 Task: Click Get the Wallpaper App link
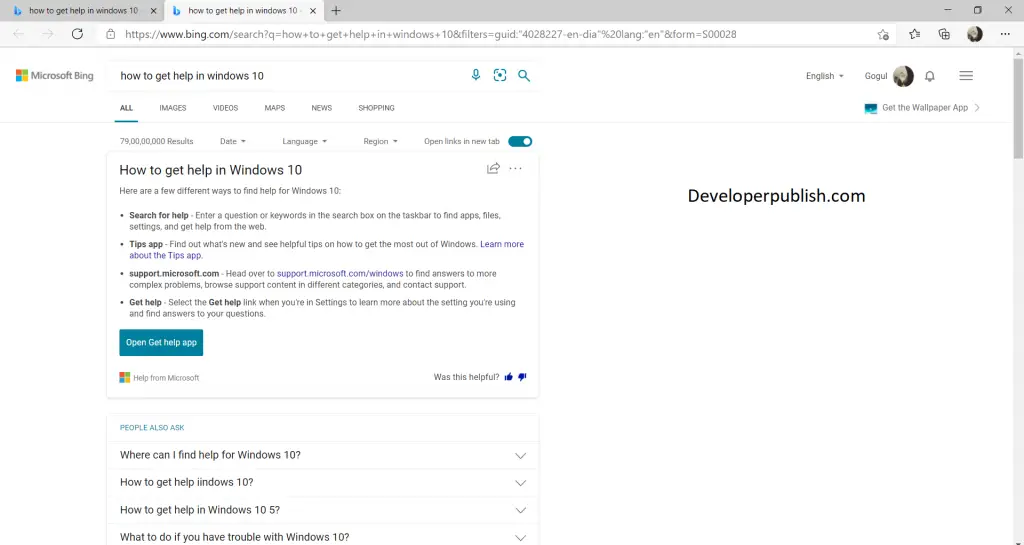coord(925,108)
